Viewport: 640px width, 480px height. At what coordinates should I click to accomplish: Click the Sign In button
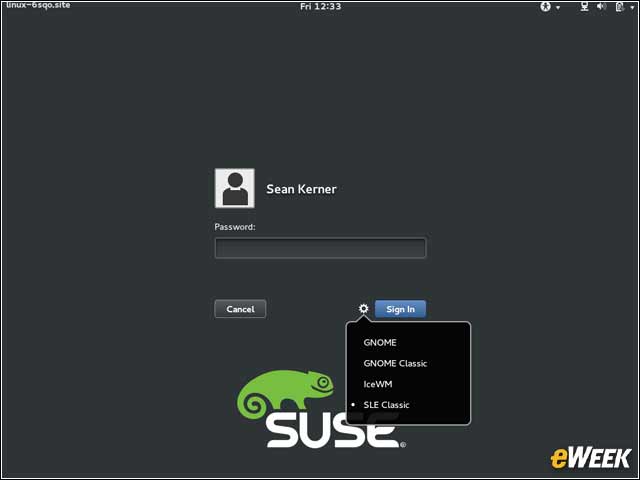click(400, 309)
